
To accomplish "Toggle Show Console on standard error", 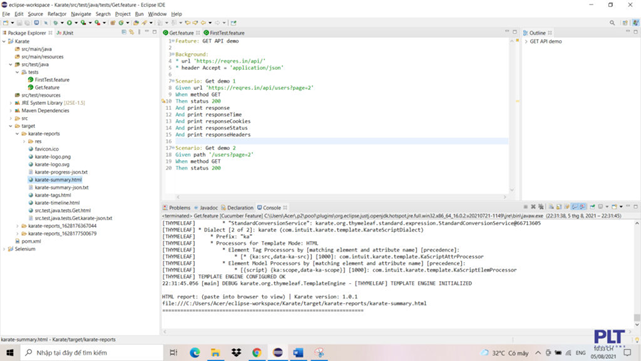I will tap(583, 207).
